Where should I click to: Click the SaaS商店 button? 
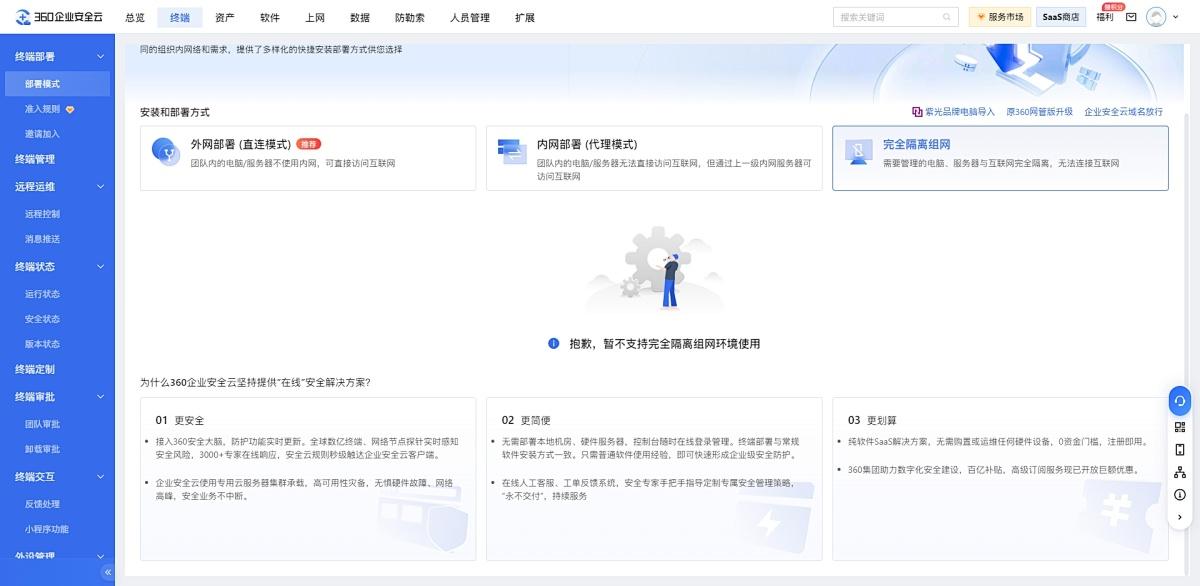1061,17
